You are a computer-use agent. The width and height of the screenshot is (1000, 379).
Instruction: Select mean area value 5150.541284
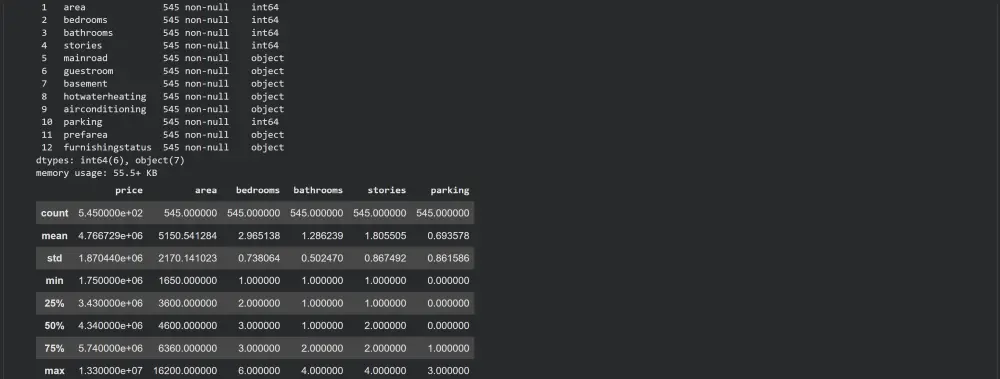click(188, 235)
